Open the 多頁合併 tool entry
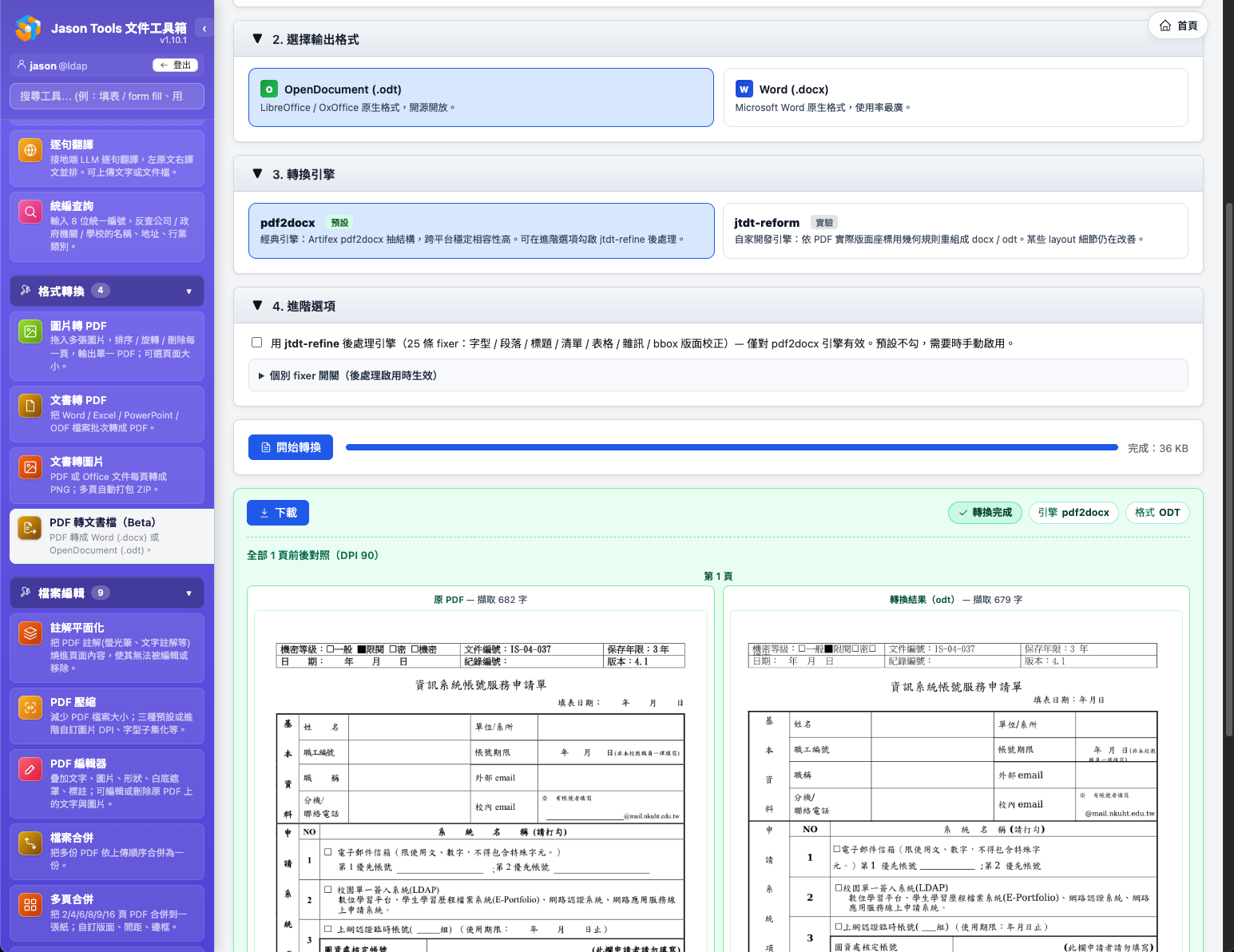 (x=107, y=913)
